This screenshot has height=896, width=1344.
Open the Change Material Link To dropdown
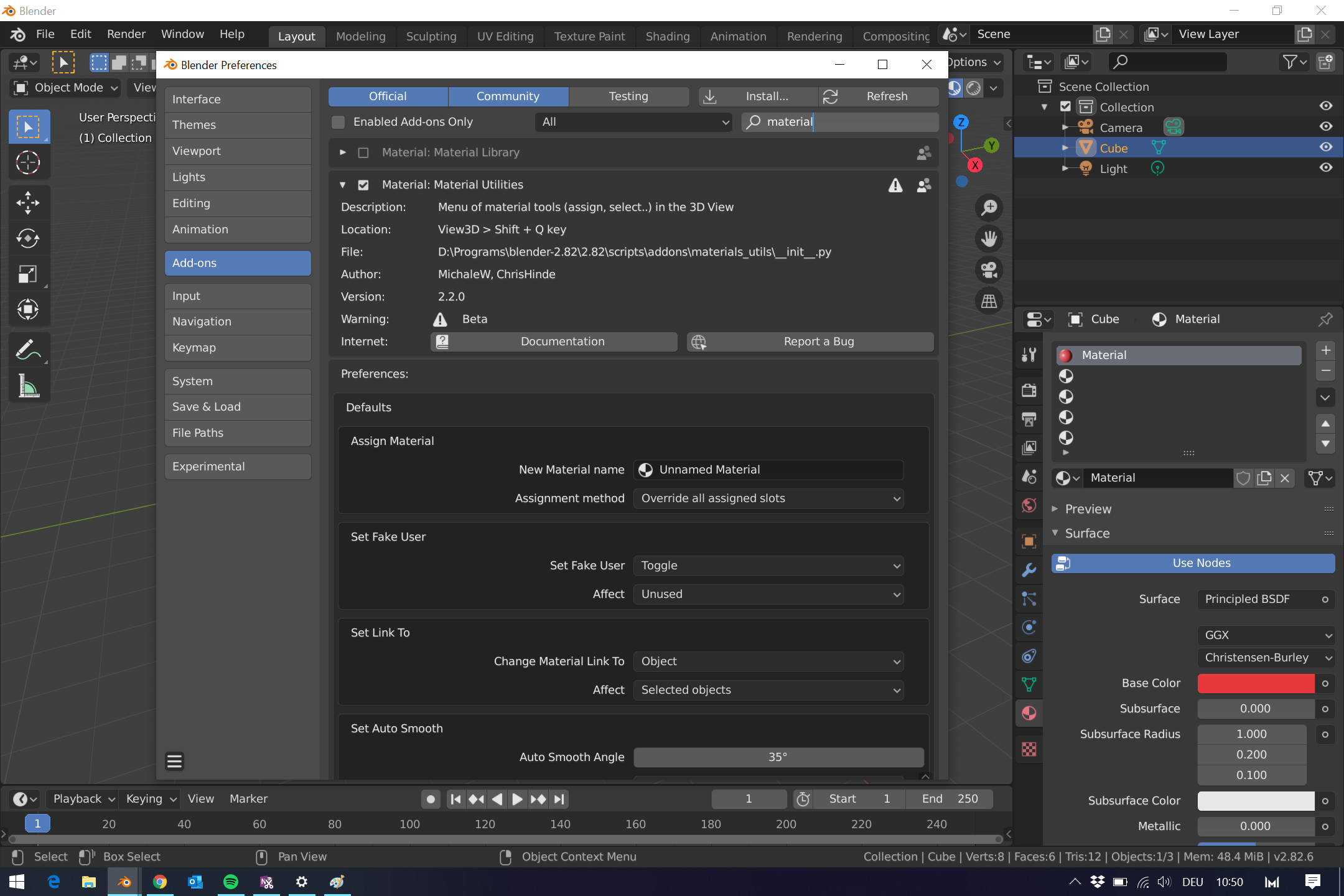click(x=768, y=661)
